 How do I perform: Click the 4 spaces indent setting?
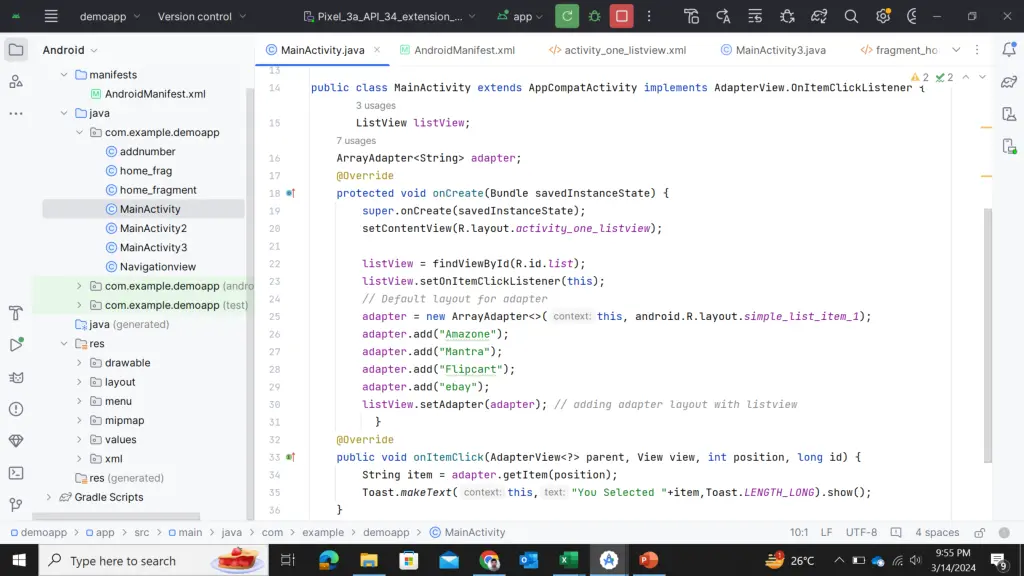click(x=936, y=532)
